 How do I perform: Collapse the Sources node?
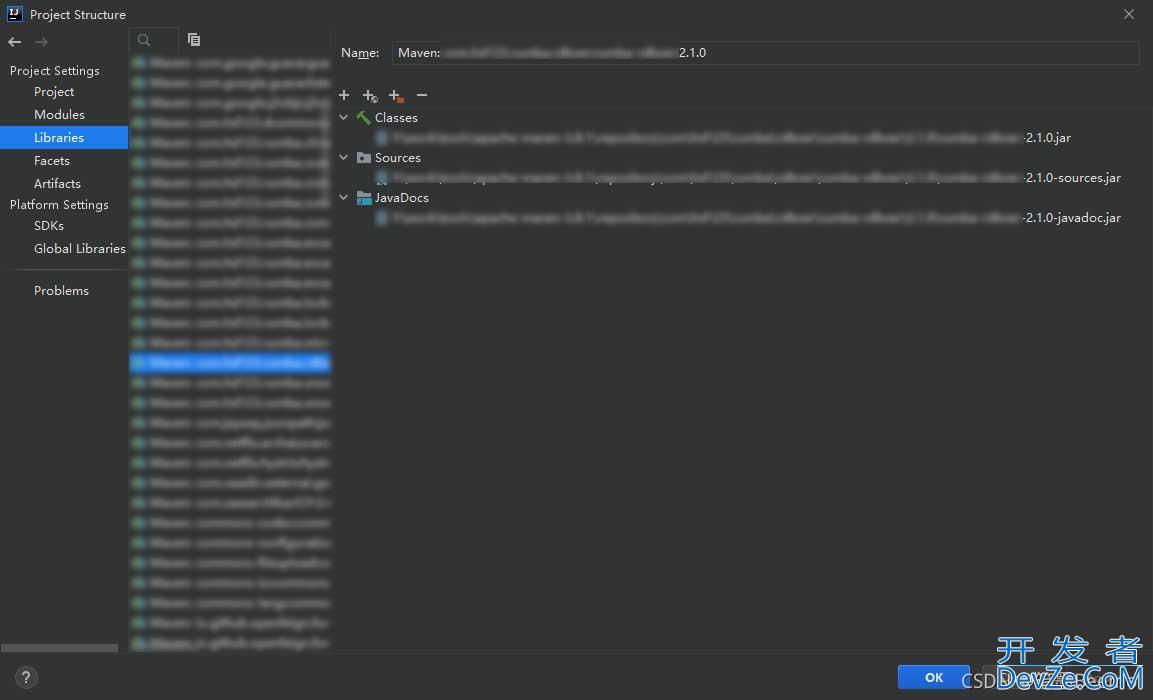point(343,157)
